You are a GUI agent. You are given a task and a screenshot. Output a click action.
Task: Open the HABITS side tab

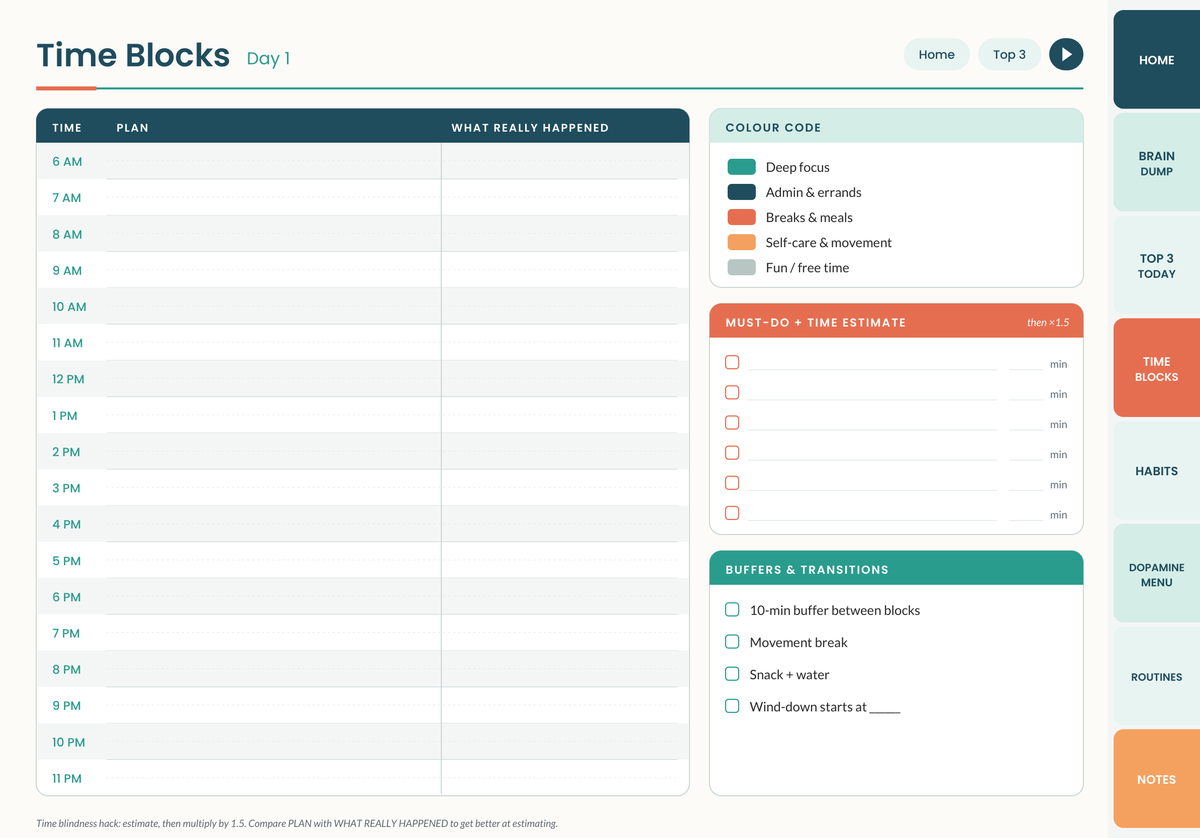pos(1156,471)
